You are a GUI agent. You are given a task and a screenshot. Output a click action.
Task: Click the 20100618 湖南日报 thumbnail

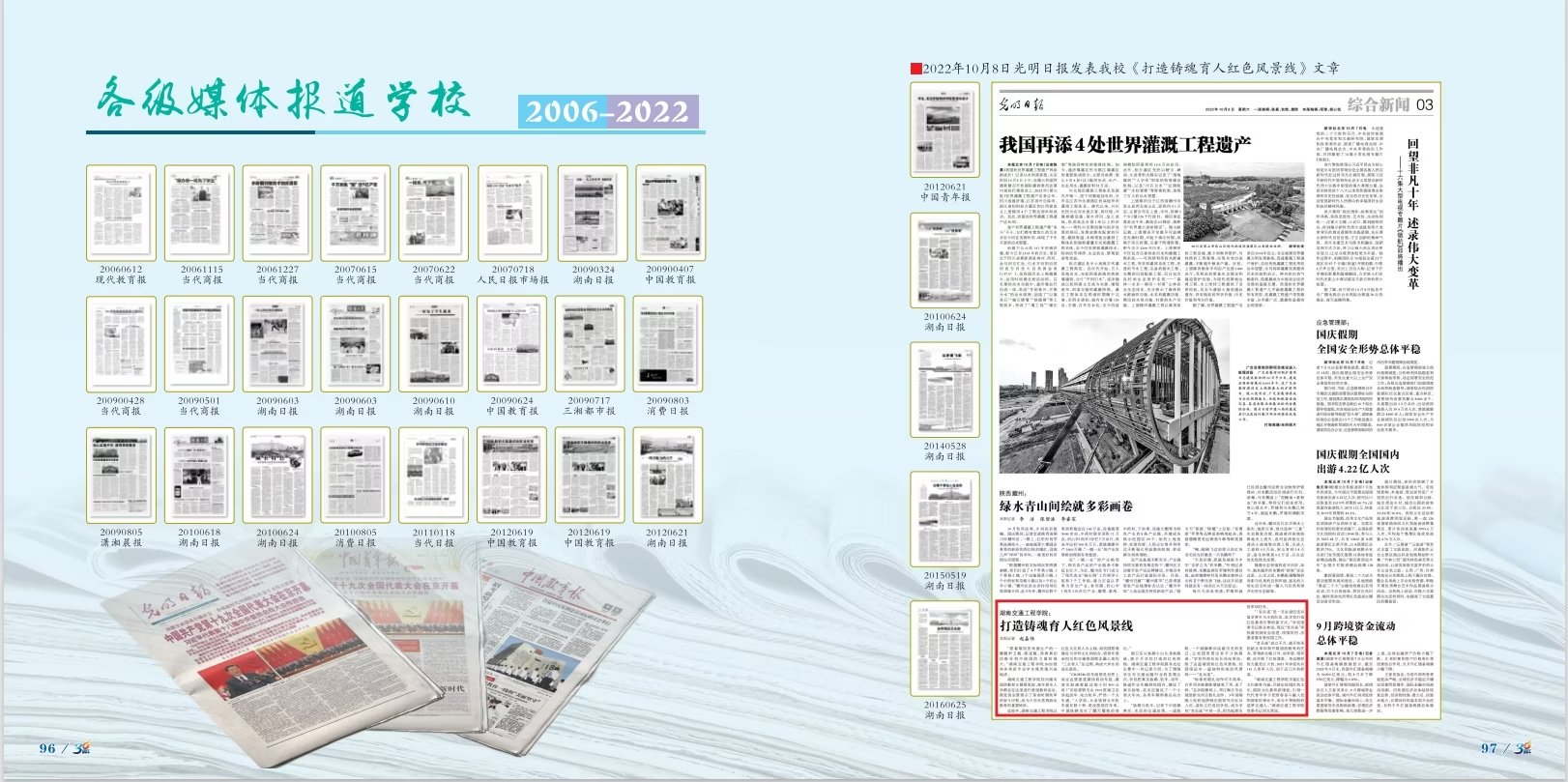199,475
